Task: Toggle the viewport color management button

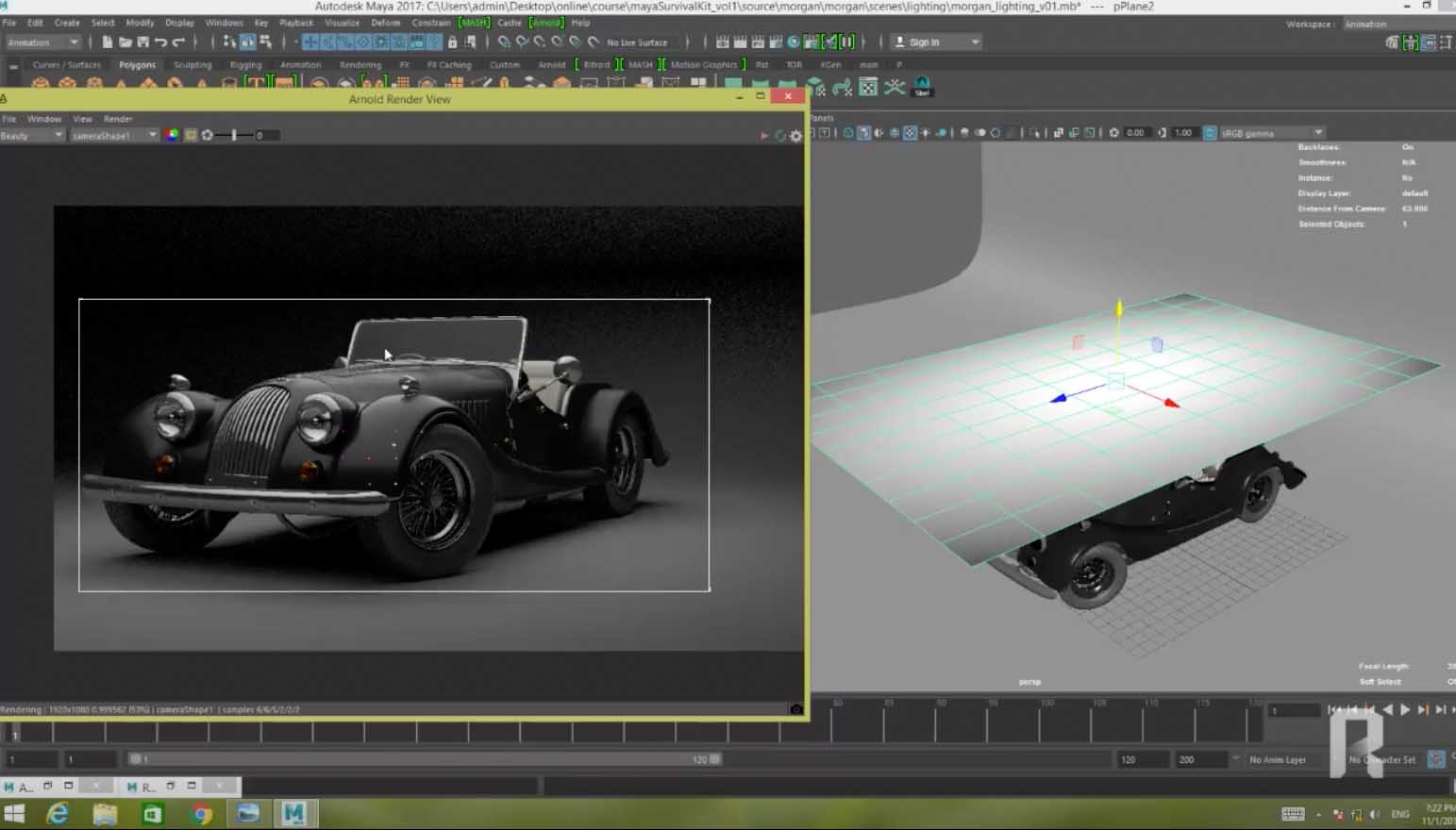Action: [x=1210, y=133]
